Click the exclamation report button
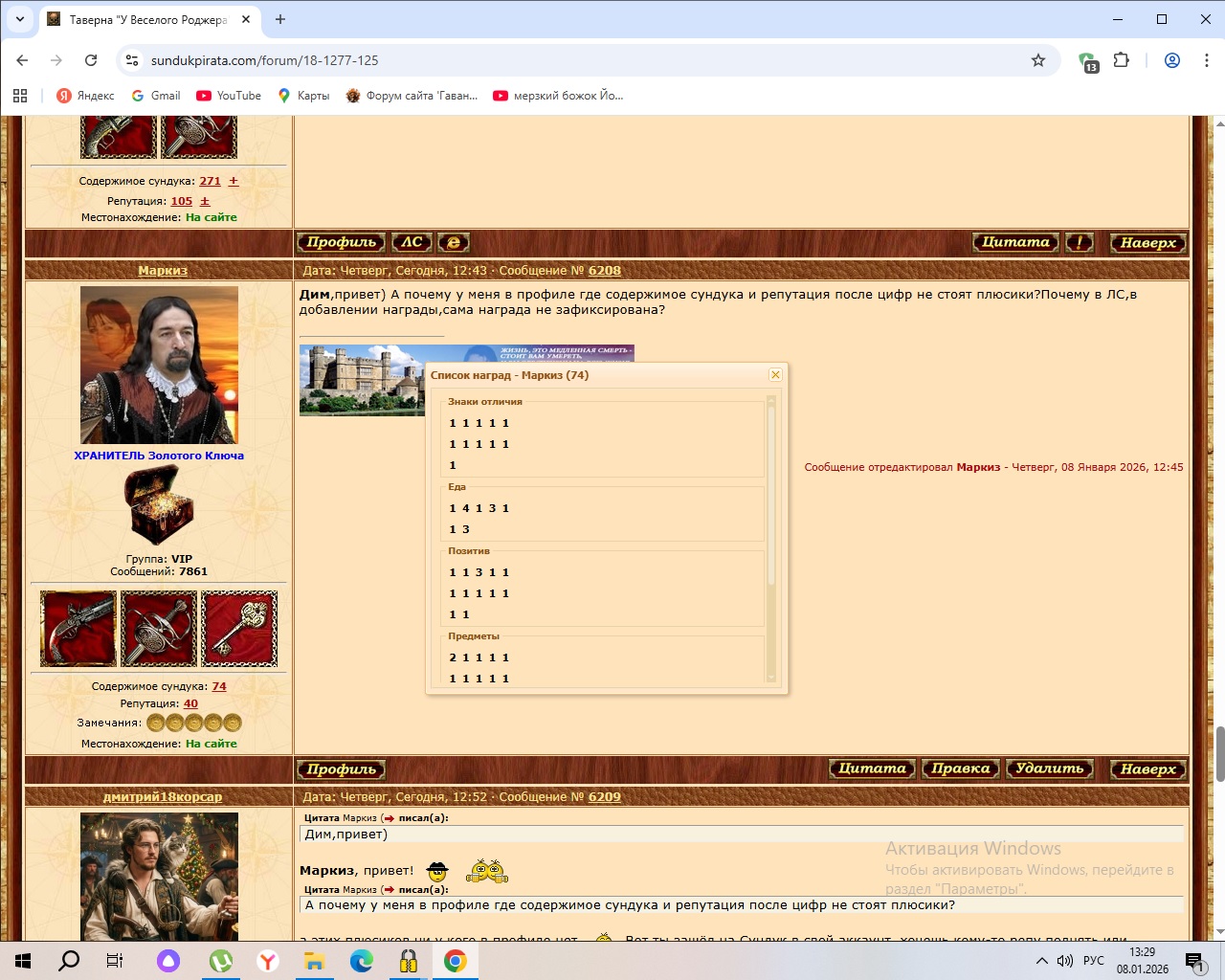1225x980 pixels. pyautogui.click(x=1079, y=243)
